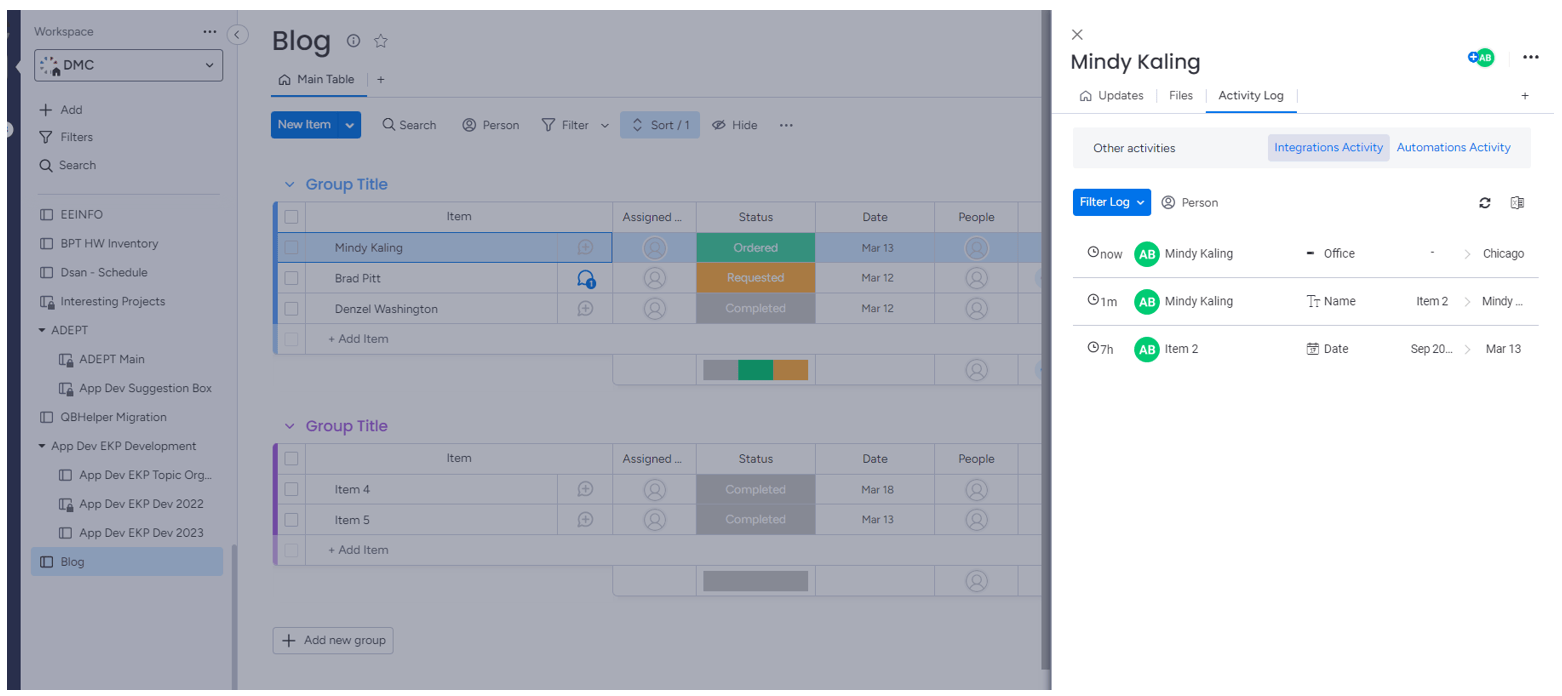The height and width of the screenshot is (696, 1562).
Task: Open New Item dropdown arrow
Action: coord(349,125)
